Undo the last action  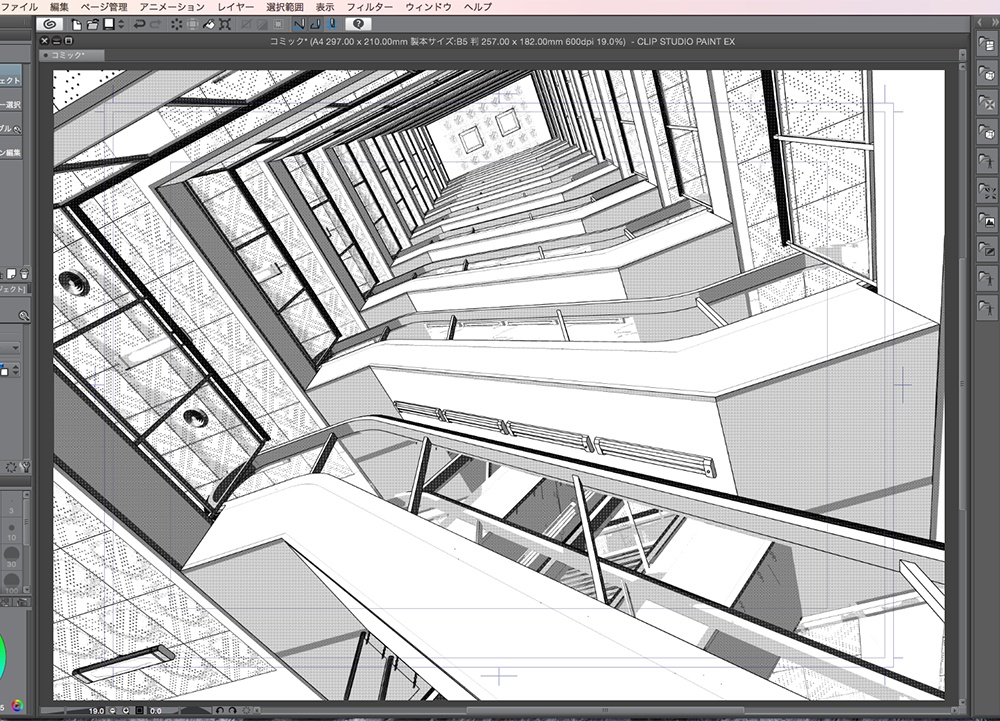pyautogui.click(x=139, y=24)
